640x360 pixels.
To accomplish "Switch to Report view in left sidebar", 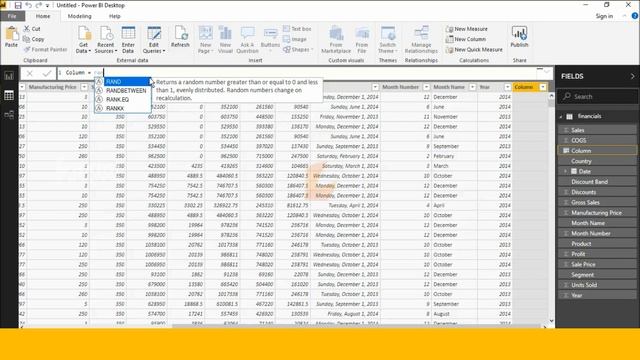I will [x=9, y=76].
